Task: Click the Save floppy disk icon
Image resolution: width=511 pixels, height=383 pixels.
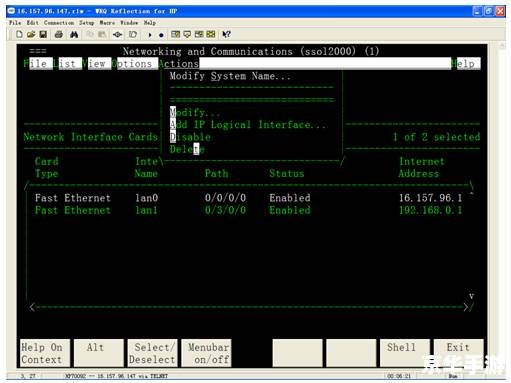Action: [43, 34]
